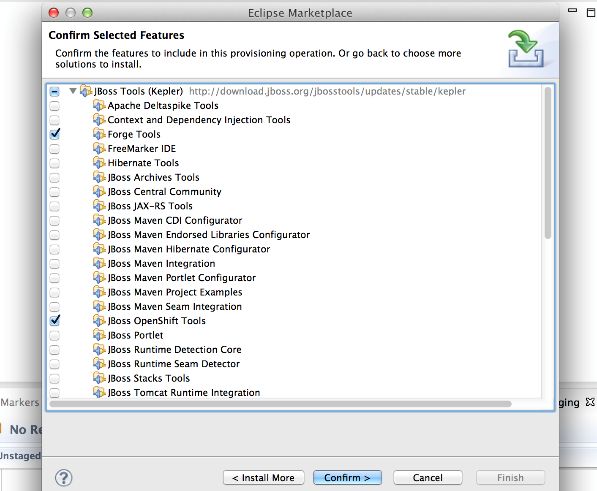
Task: Go back with Install More button
Action: (263, 478)
